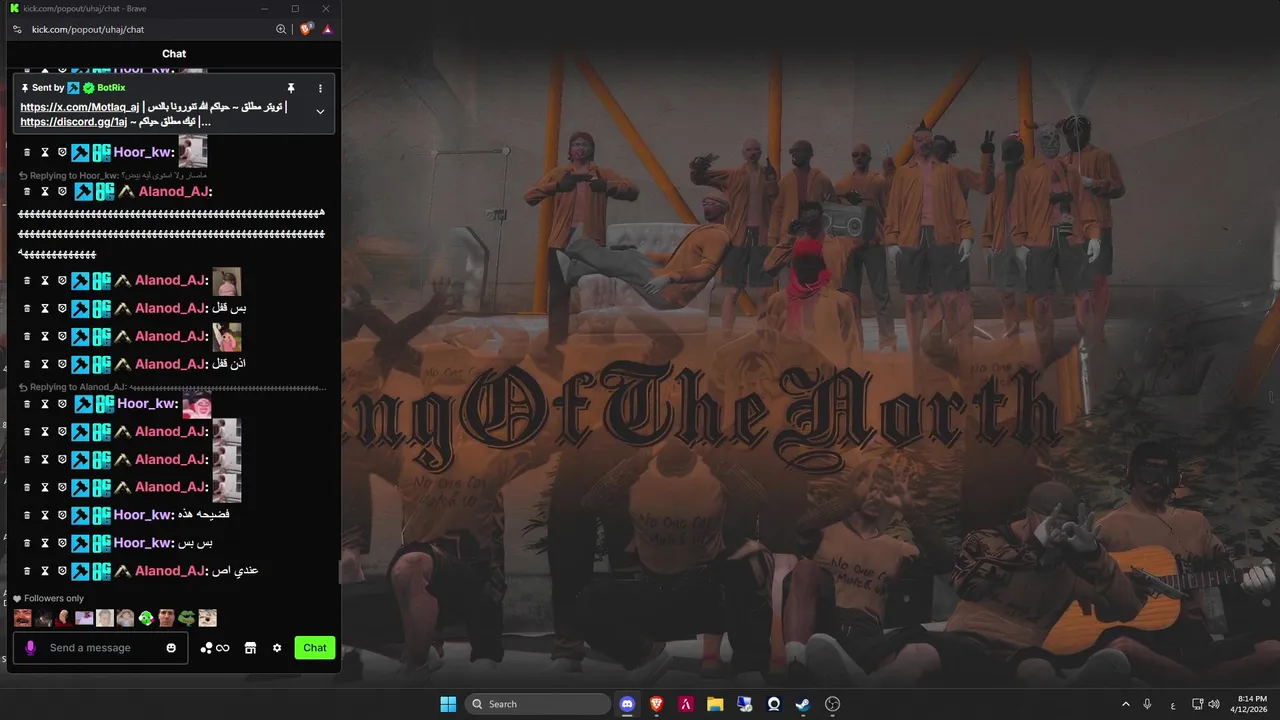This screenshot has width=1280, height=720.
Task: Click the microphone icon in message box
Action: tap(30, 648)
